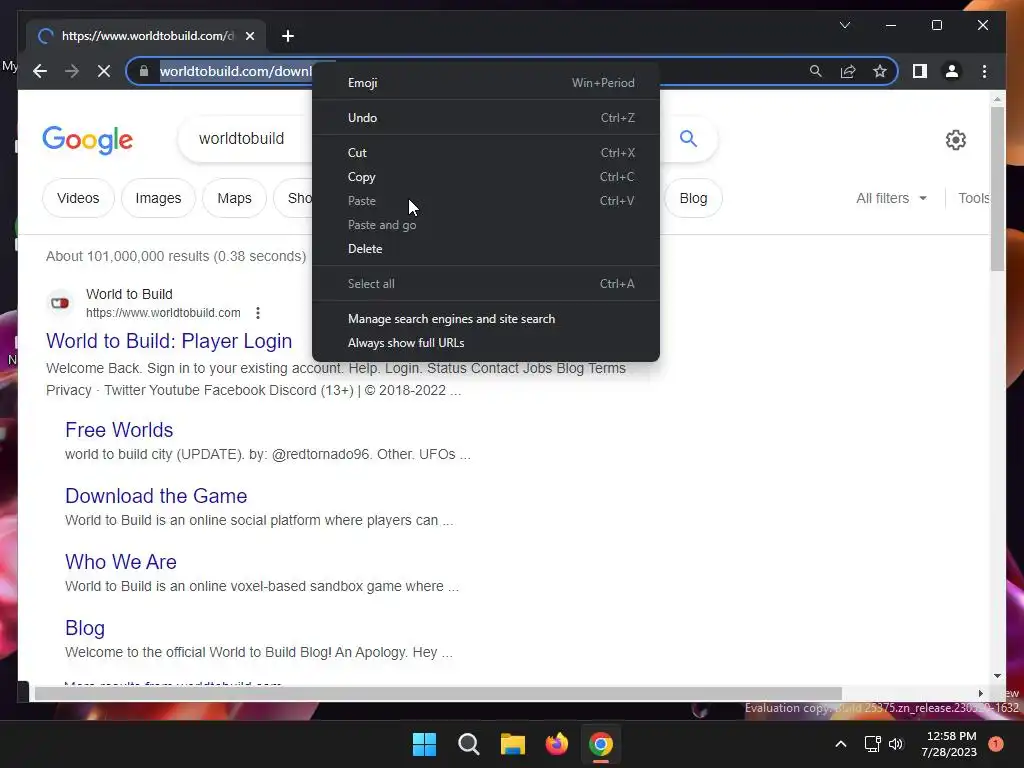
Task: Open a new tab
Action: pyautogui.click(x=288, y=36)
